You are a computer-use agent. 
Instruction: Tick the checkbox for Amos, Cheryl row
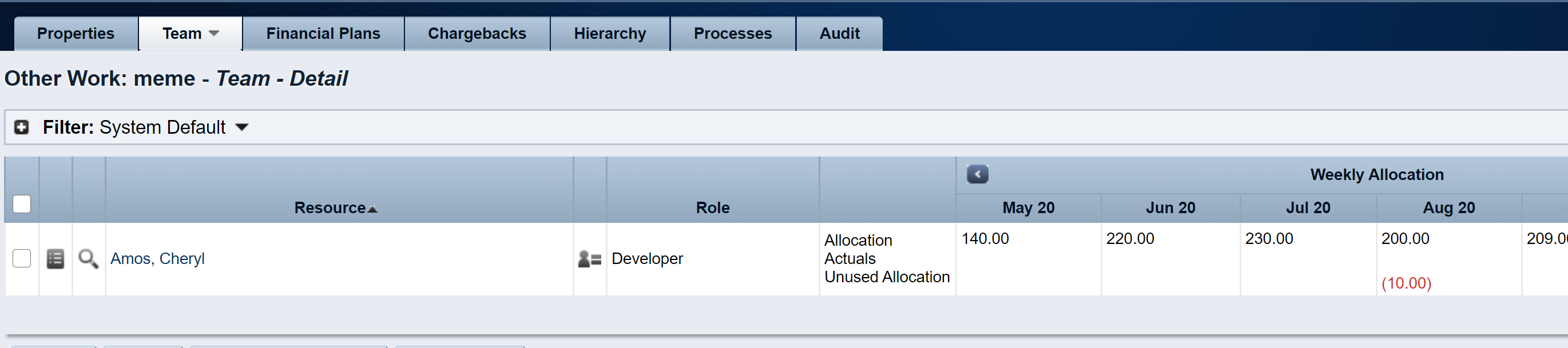[22, 258]
